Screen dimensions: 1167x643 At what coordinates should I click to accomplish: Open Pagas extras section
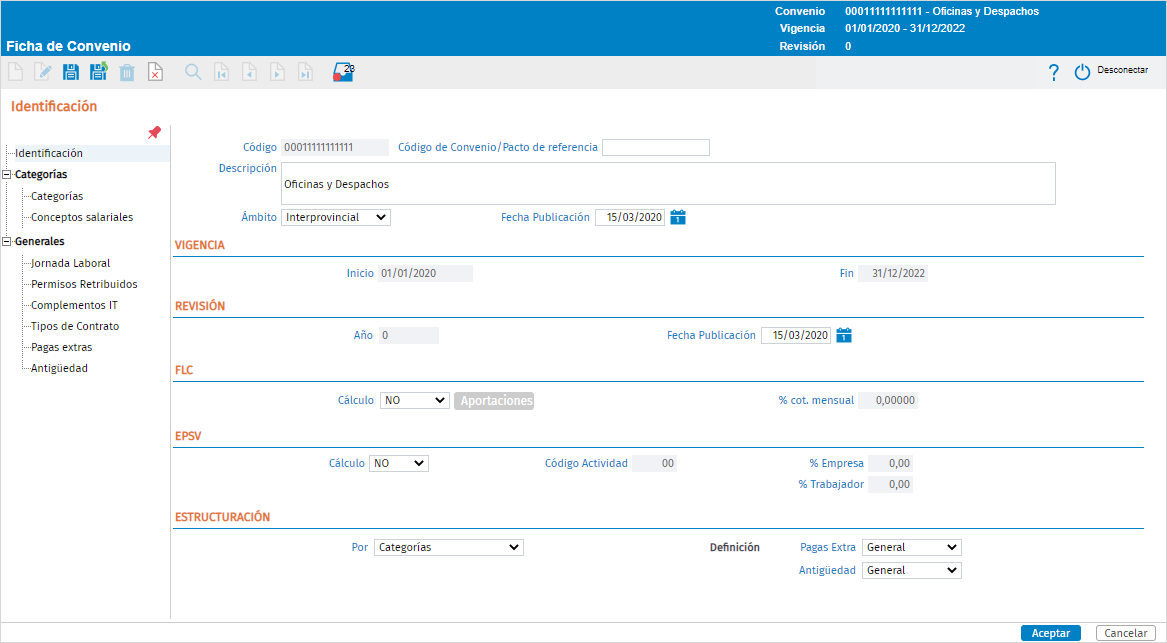coord(62,347)
